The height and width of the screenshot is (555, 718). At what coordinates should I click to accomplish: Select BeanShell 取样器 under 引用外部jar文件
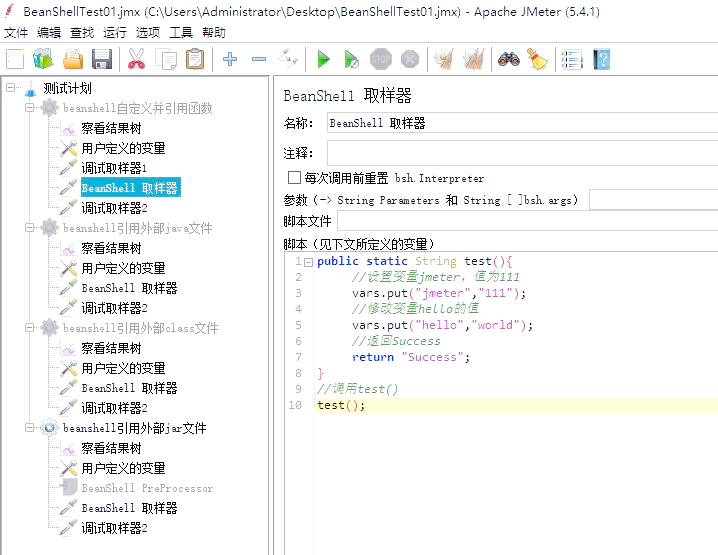coord(130,508)
